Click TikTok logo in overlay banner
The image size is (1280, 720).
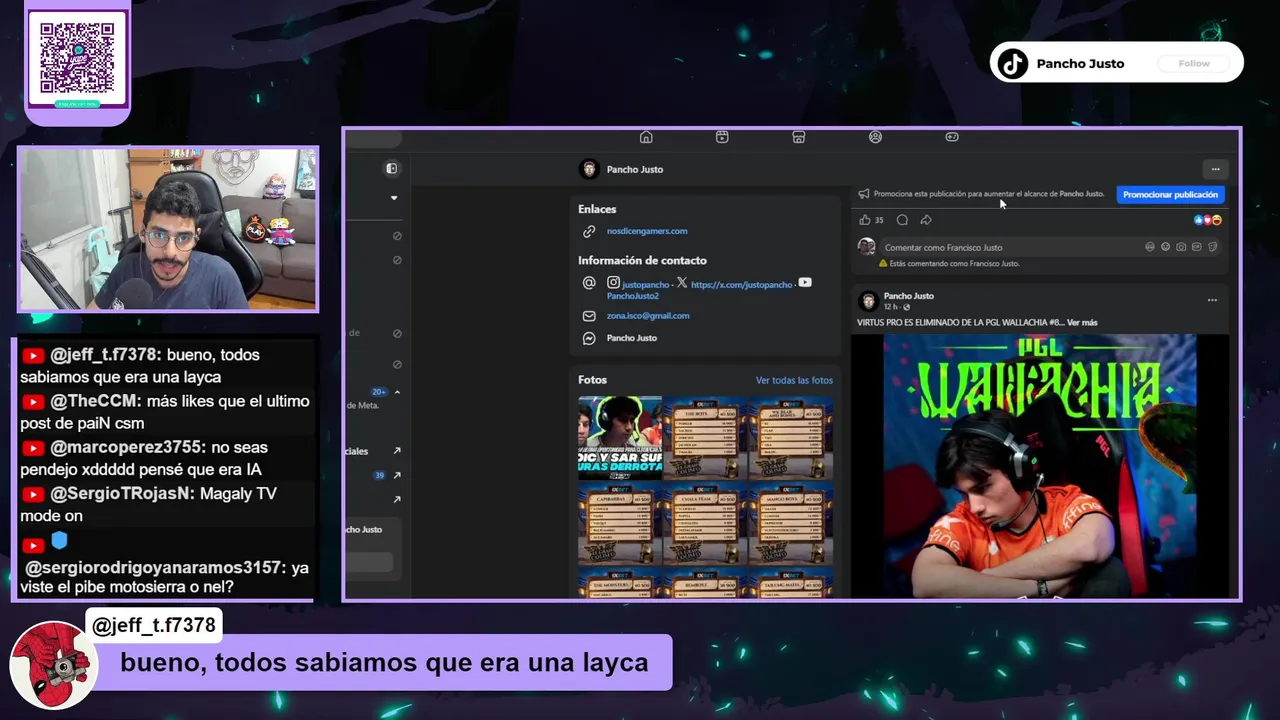(1013, 63)
